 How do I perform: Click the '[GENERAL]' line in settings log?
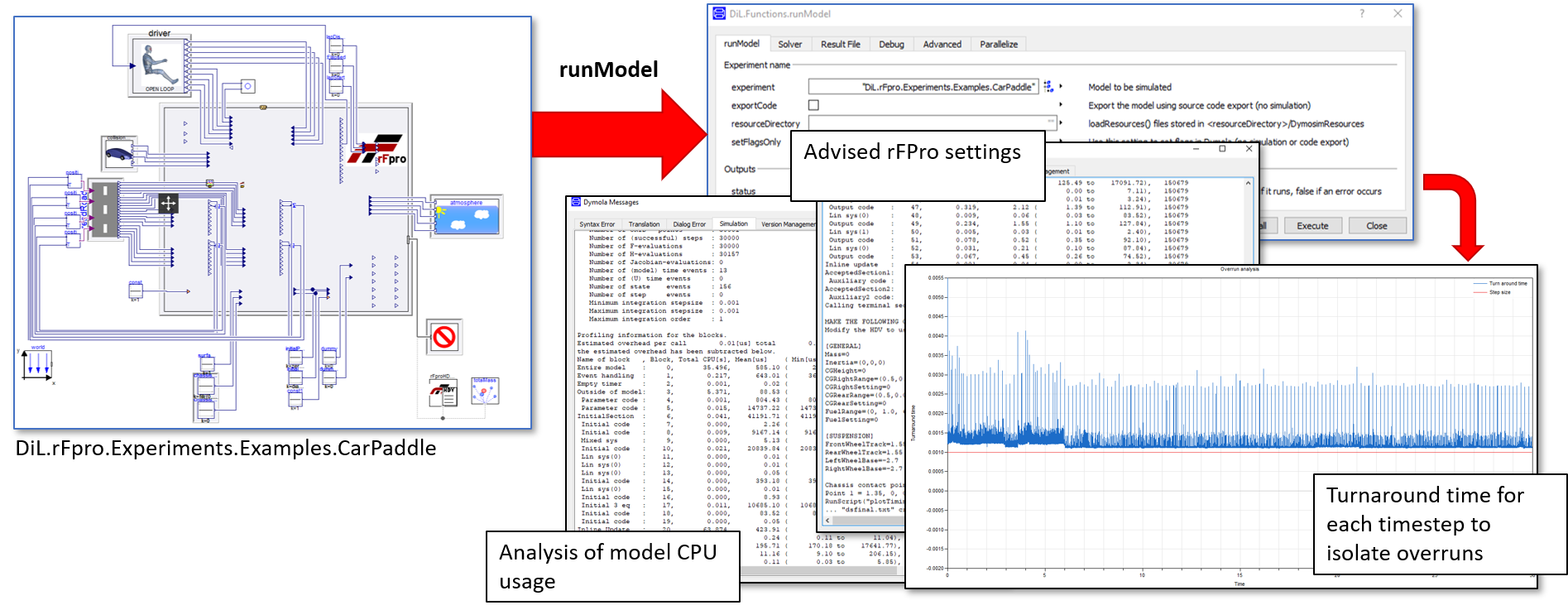point(842,346)
